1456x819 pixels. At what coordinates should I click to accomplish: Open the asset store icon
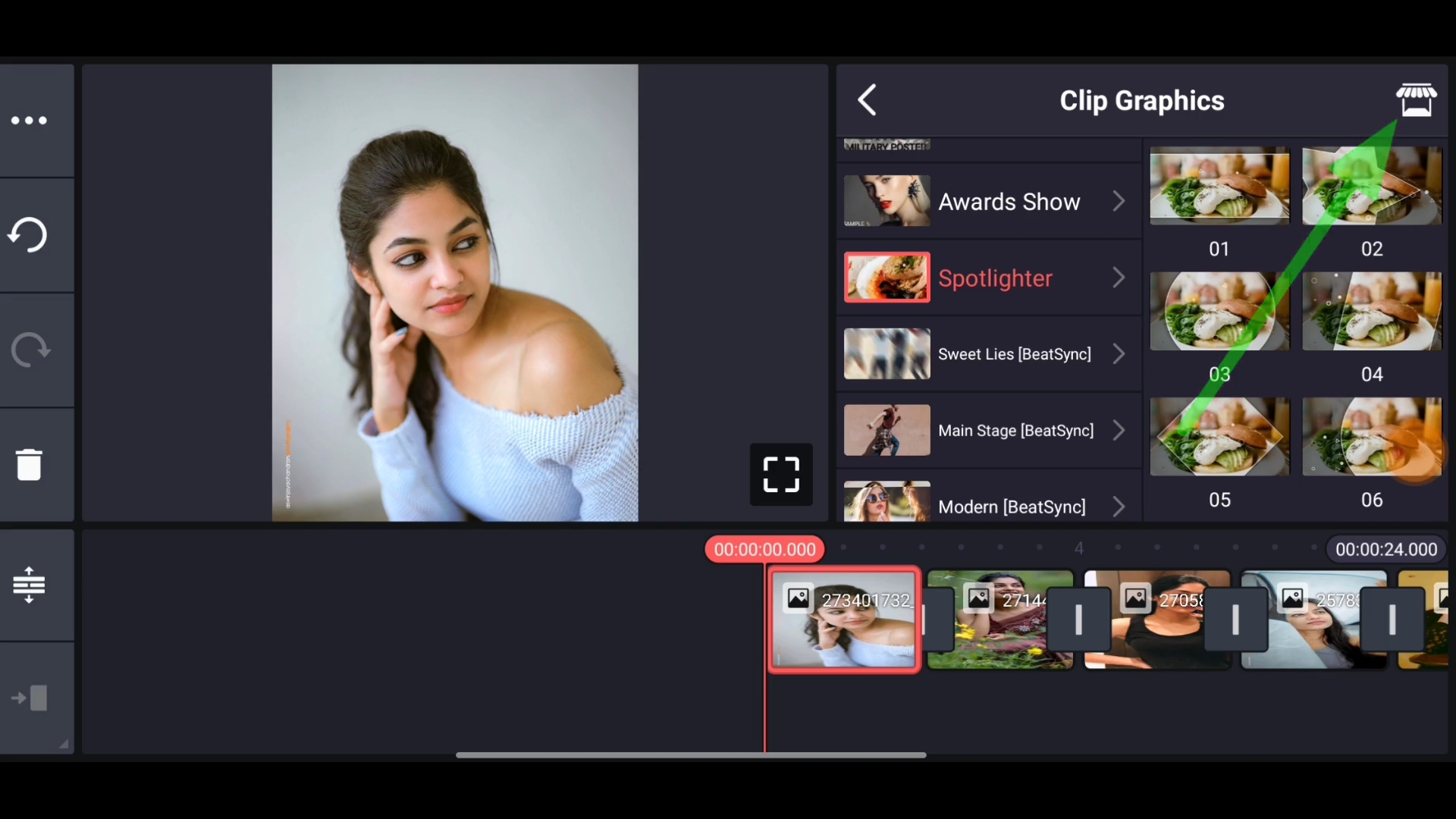pos(1416,100)
